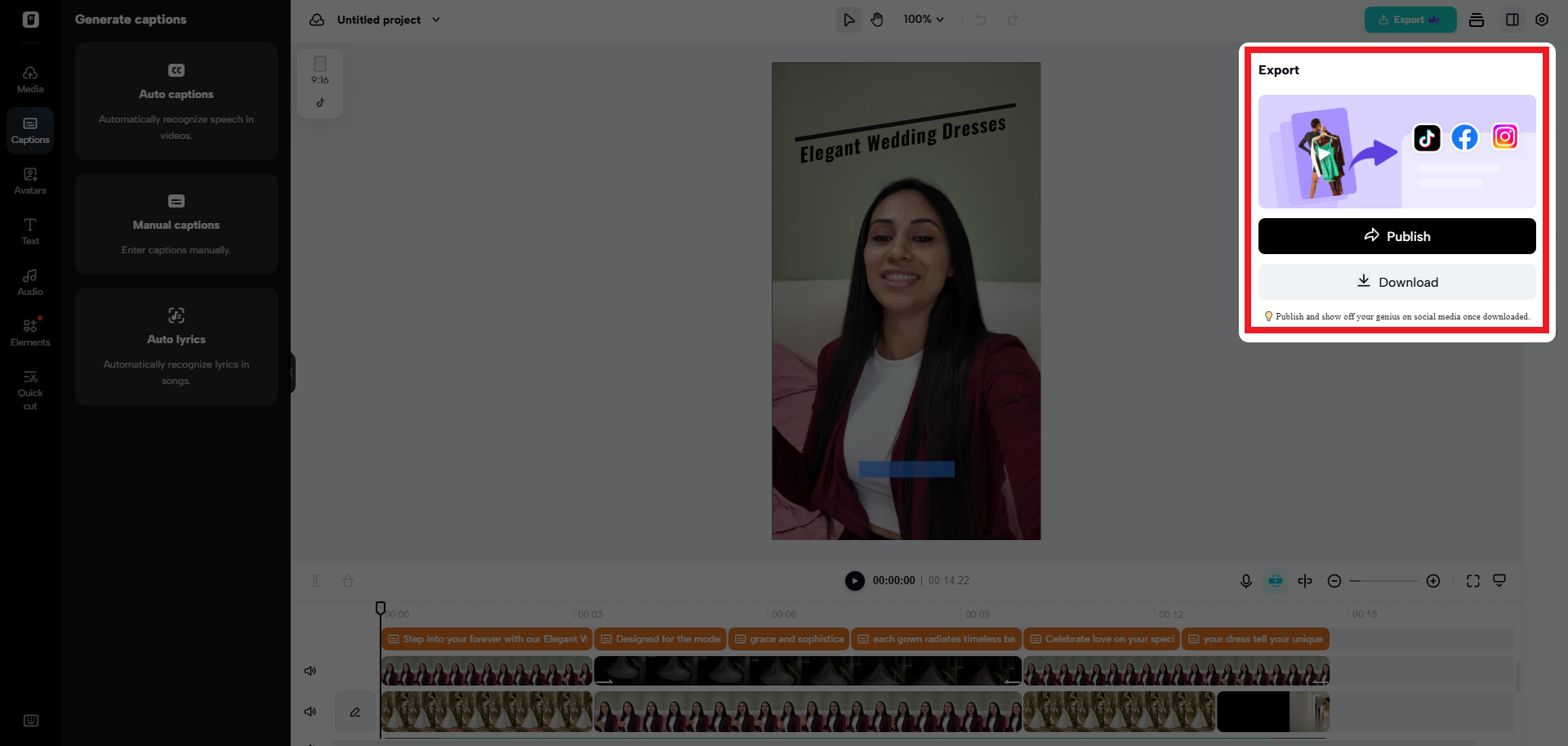Open the Audio panel

[29, 281]
